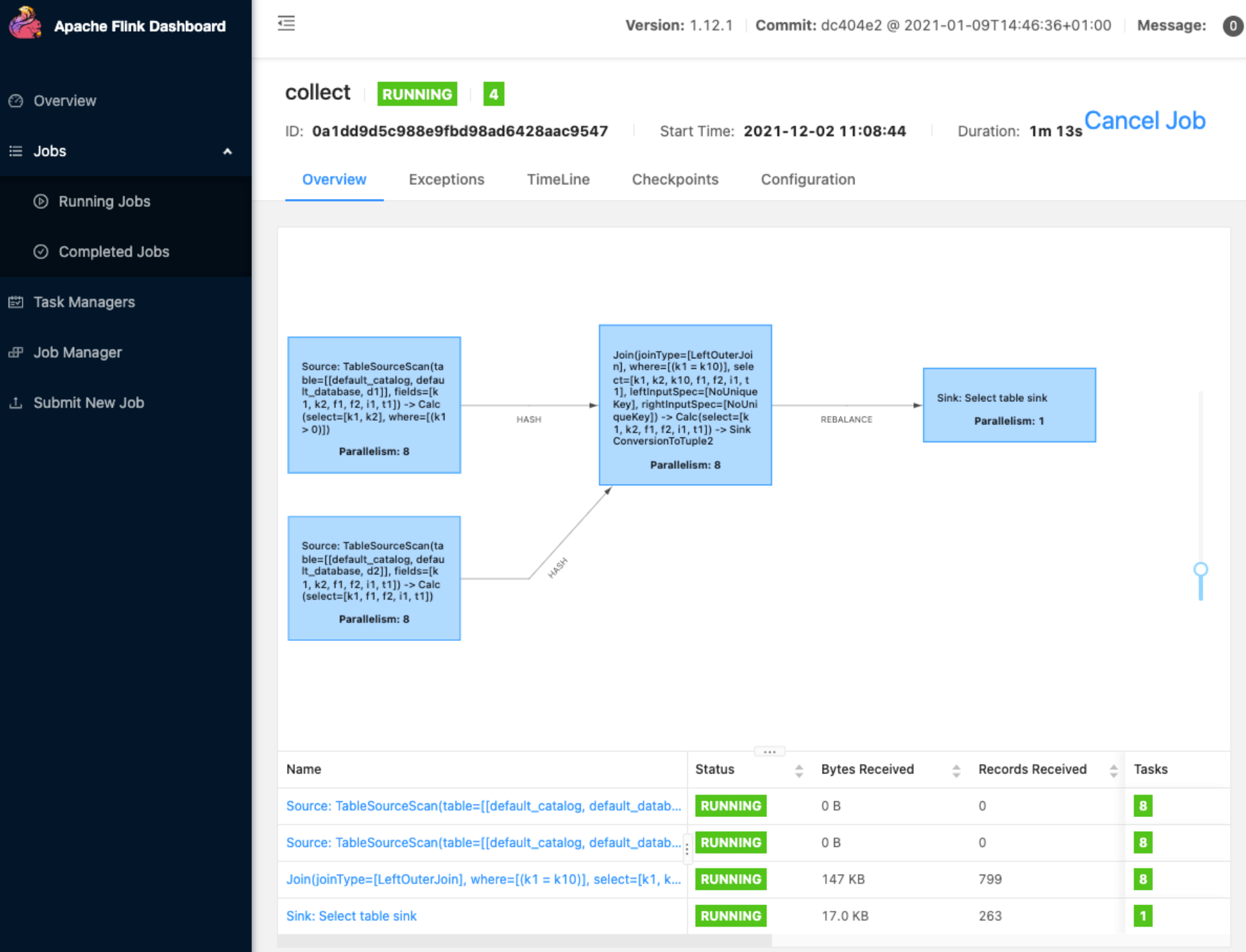This screenshot has height=952, width=1246.
Task: Click the Apache Flink squirrel logo
Action: pyautogui.click(x=25, y=22)
